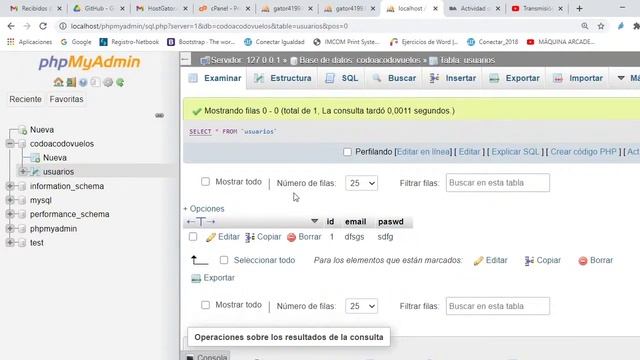The height and width of the screenshot is (360, 640).
Task: Click the site info icon in address bar
Action: pyautogui.click(x=62, y=26)
